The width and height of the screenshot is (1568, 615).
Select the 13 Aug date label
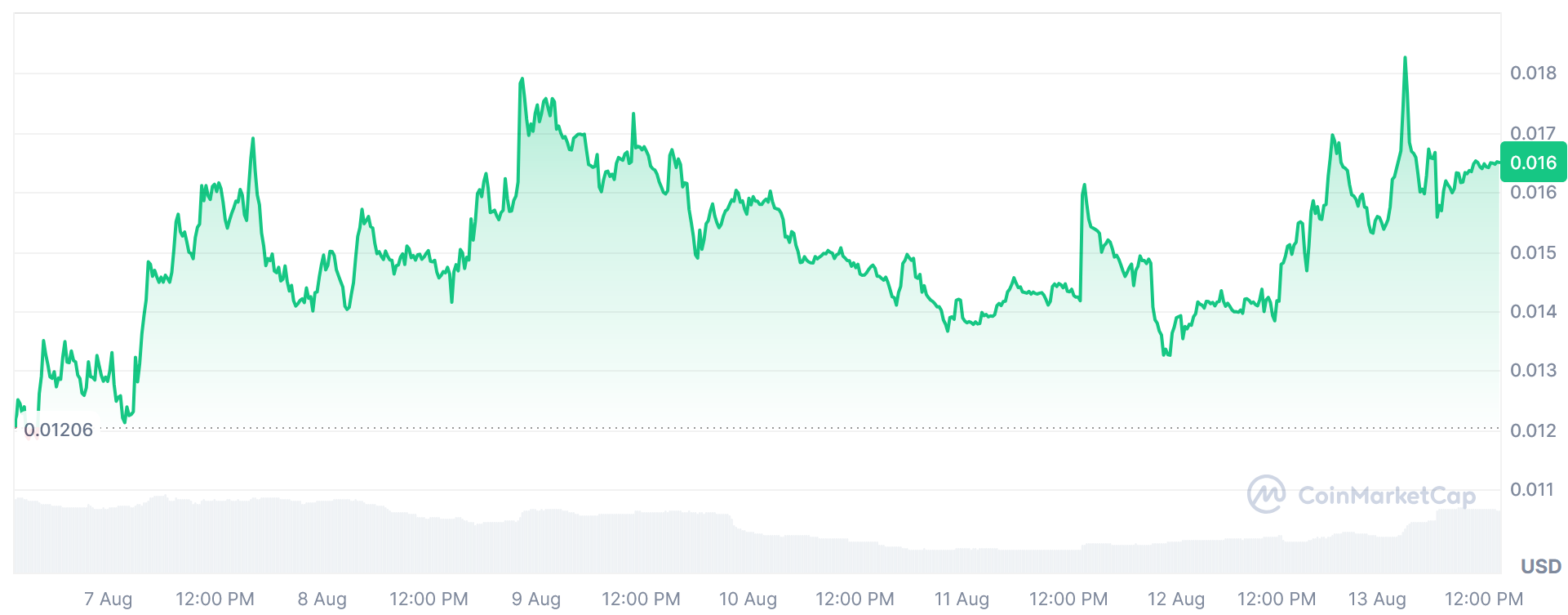coord(1376,599)
